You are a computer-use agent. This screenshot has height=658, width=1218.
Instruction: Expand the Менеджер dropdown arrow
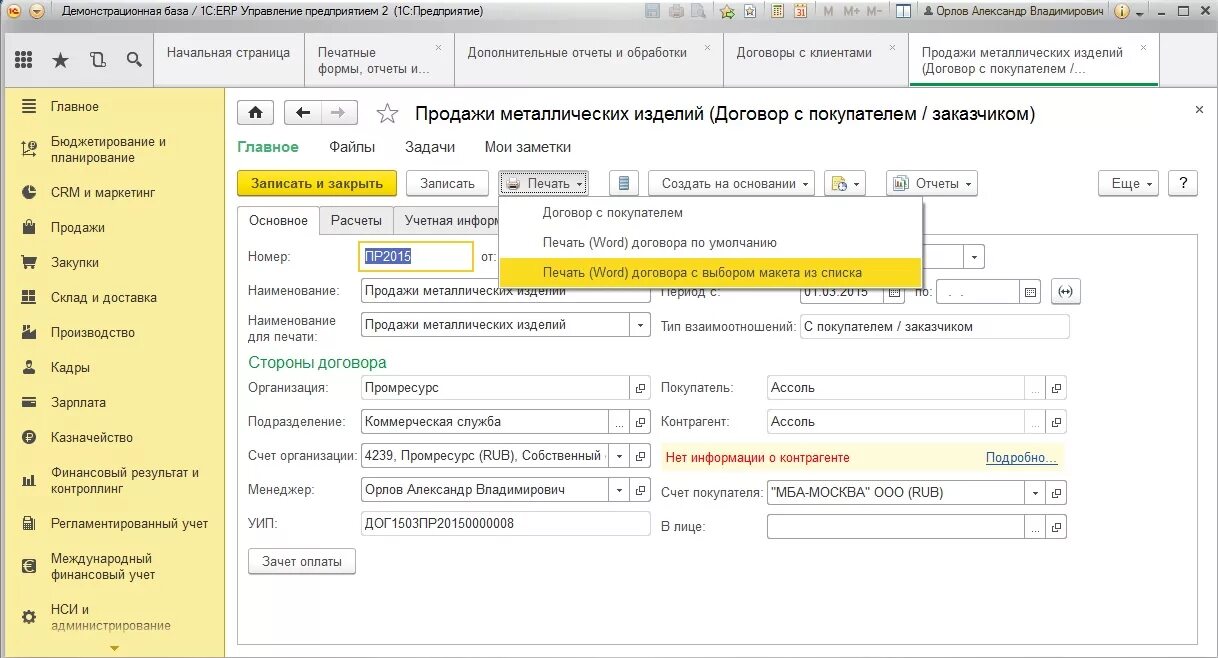click(x=619, y=490)
